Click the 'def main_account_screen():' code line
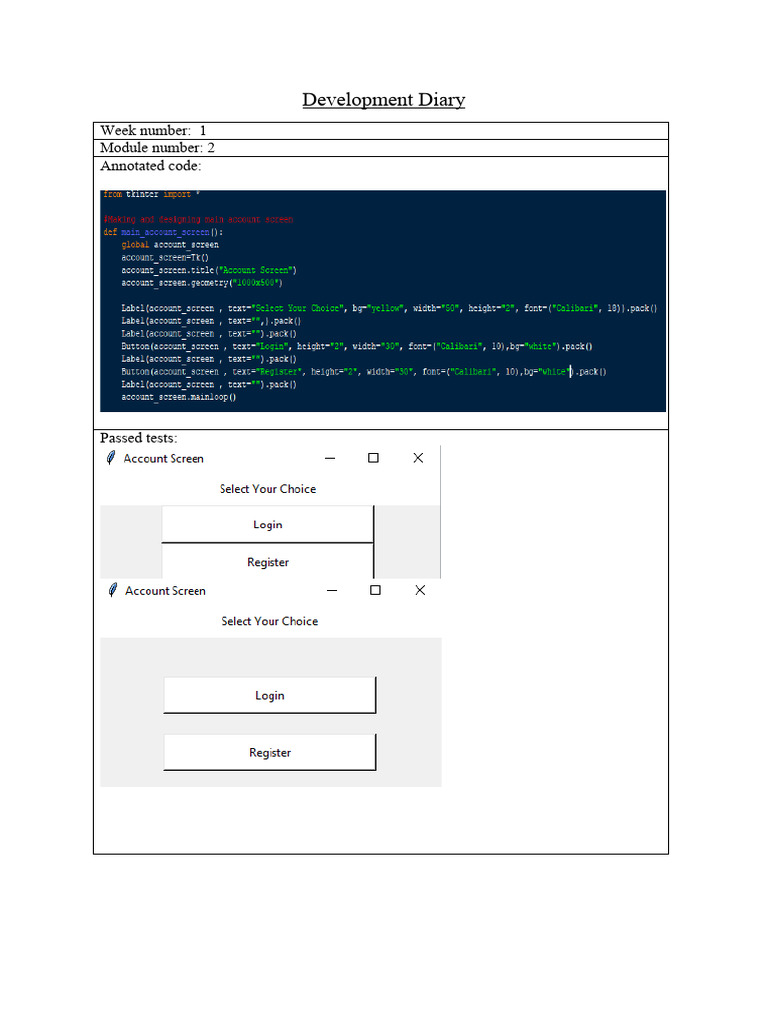768x1024 pixels. pyautogui.click(x=163, y=232)
